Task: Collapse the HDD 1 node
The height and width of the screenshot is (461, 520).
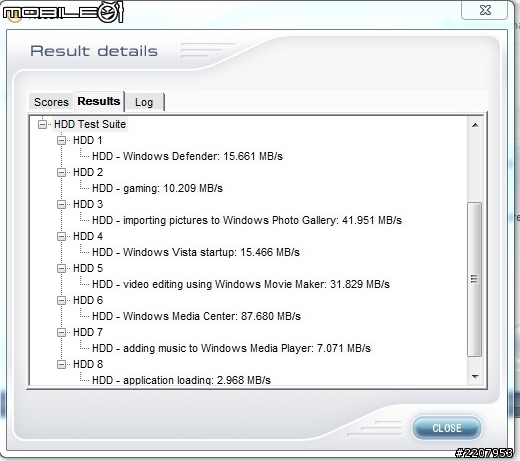Action: pos(61,140)
